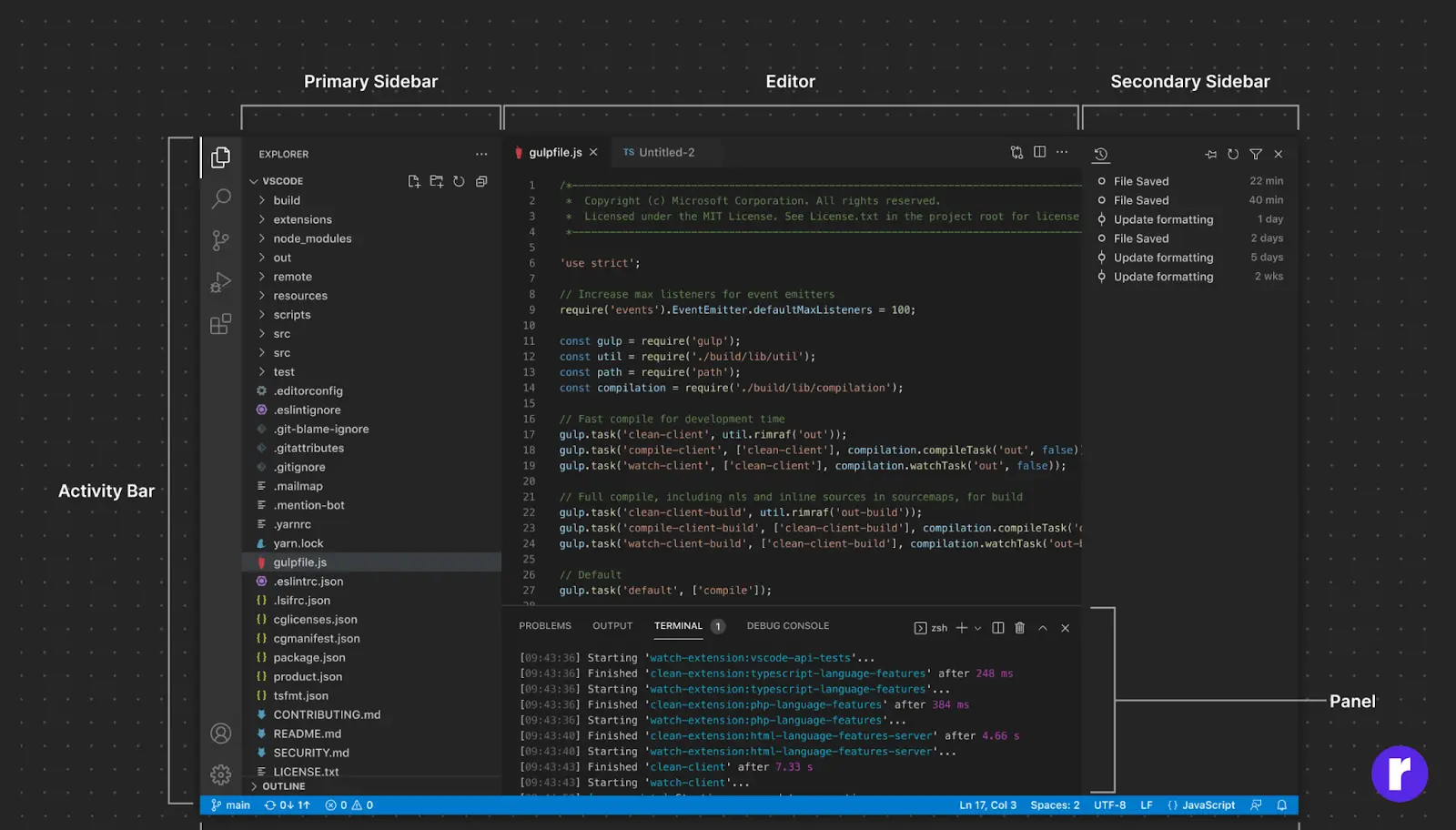Select the zsh terminal shell label
The height and width of the screenshot is (830, 1456).
coord(931,628)
